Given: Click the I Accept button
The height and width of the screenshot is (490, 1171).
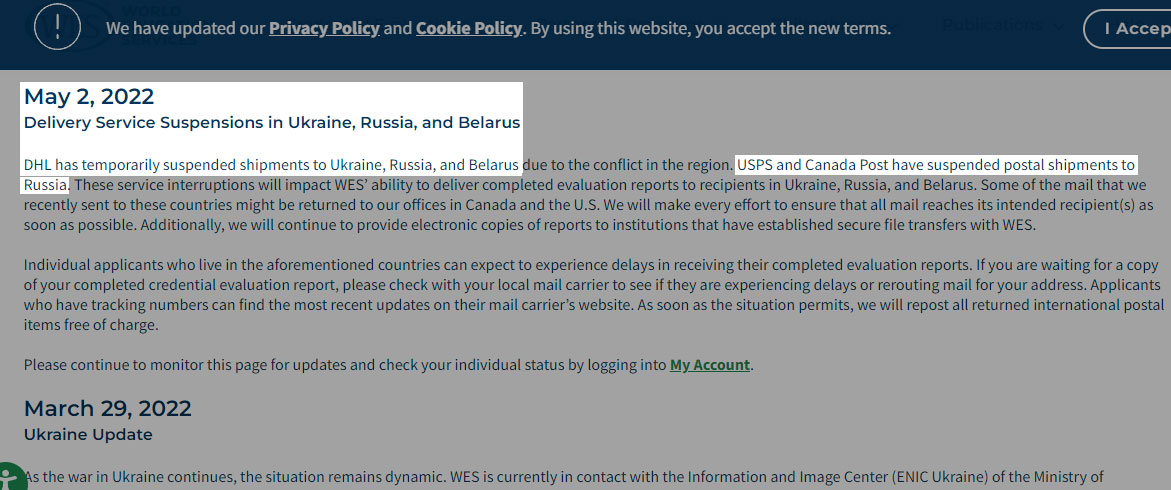Looking at the screenshot, I should point(1129,29).
